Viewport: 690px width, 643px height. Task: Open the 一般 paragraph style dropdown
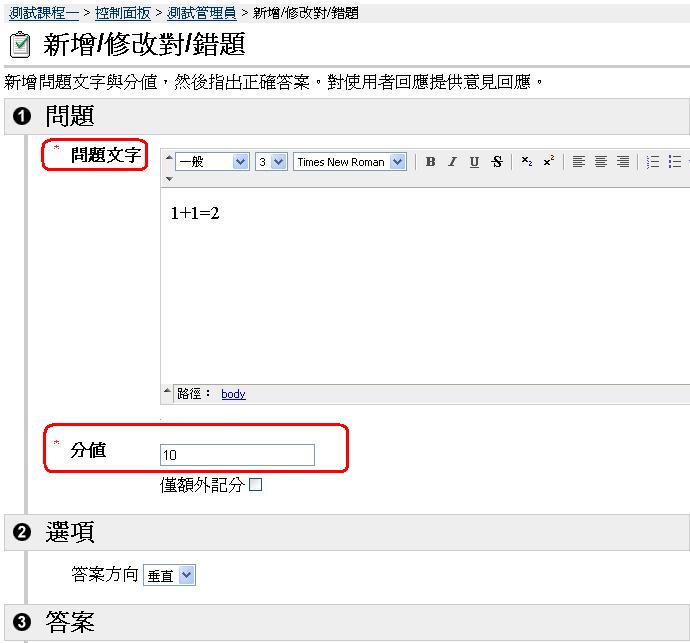212,162
